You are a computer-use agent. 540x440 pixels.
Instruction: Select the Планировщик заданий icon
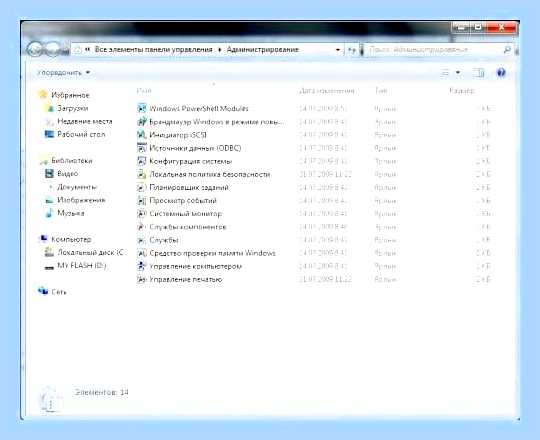click(x=142, y=187)
